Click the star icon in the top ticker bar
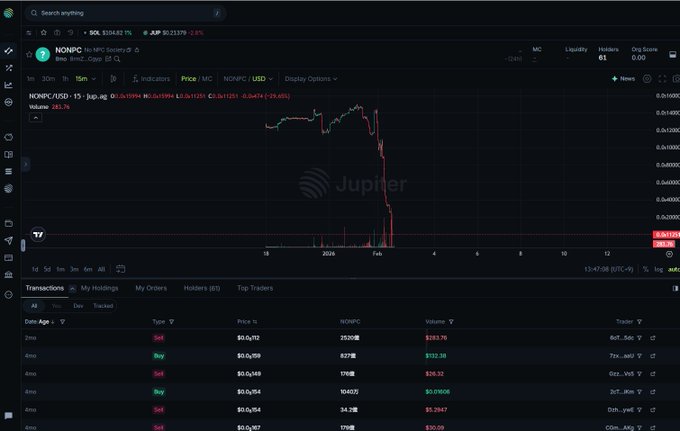The height and width of the screenshot is (431, 680). (43, 33)
